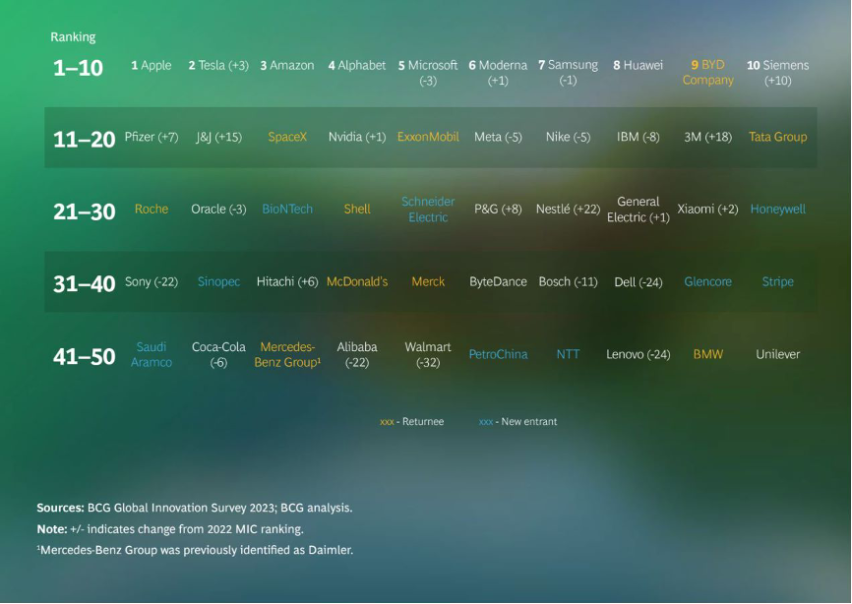Select '2 Tesla (+3)' entry

[x=218, y=65]
